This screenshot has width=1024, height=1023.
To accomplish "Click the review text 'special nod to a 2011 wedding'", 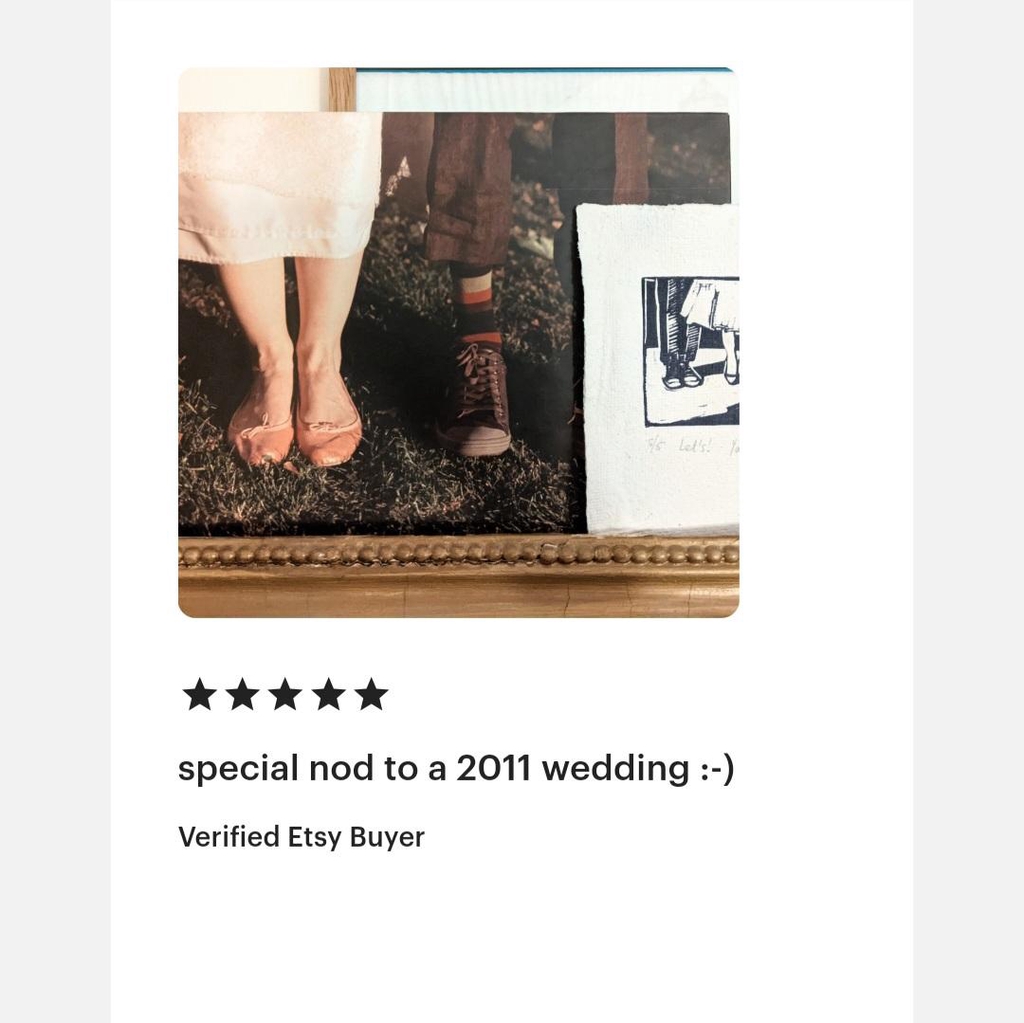I will (434, 768).
